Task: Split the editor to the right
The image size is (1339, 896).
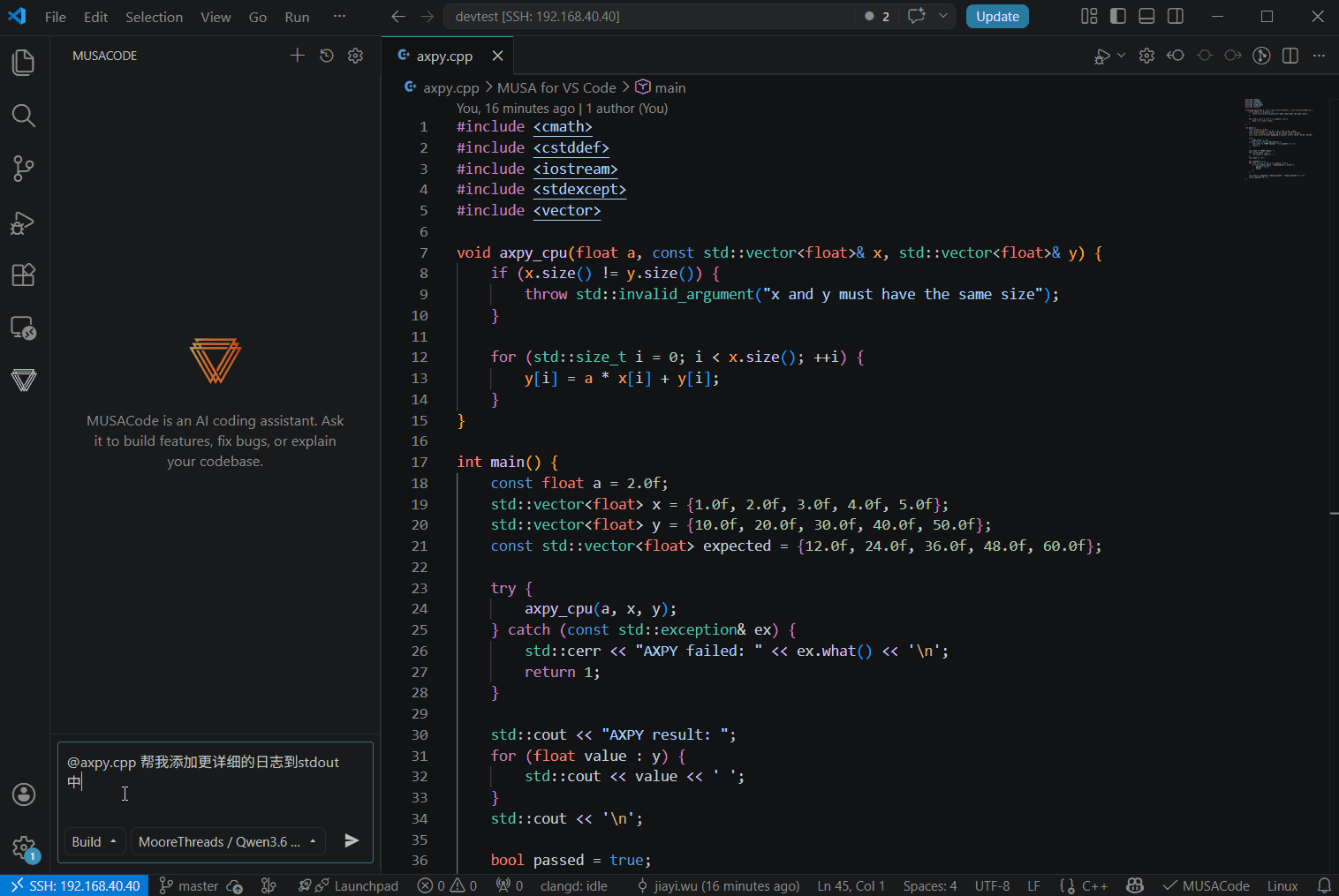Action: pyautogui.click(x=1290, y=56)
